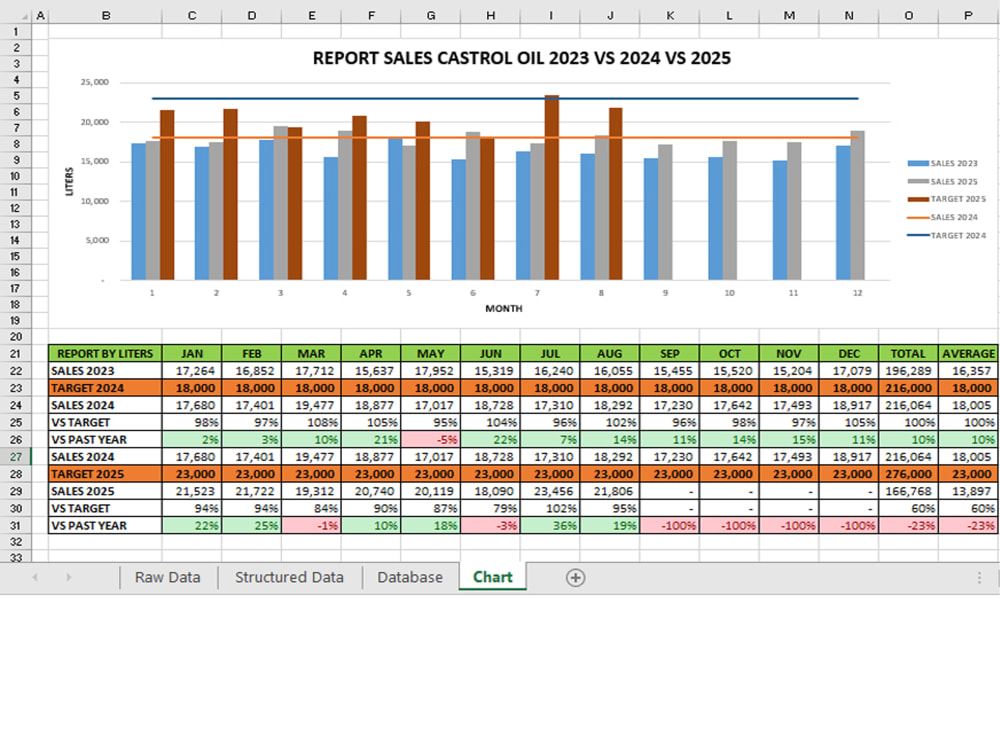Click the 13,897 average cell

(x=968, y=491)
